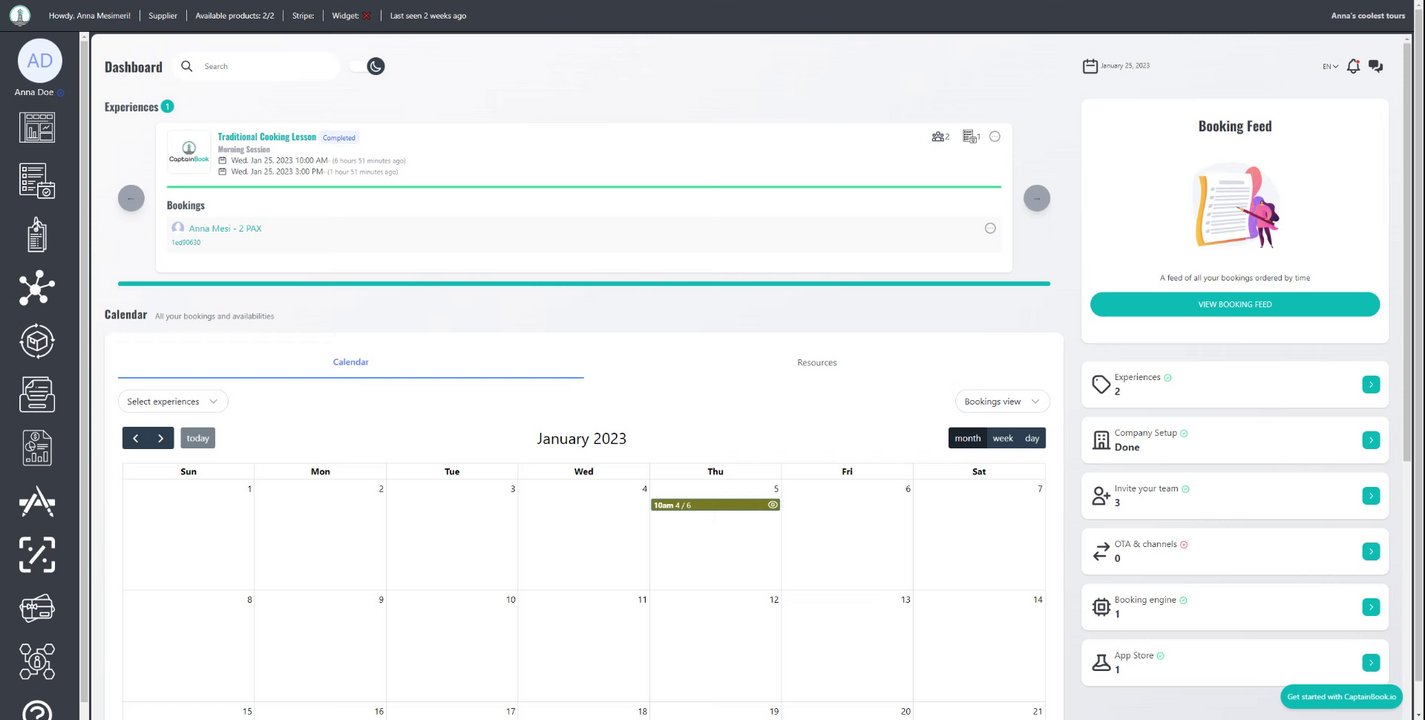
Task: Open more options for Traditional Cooking Lesson
Action: (994, 137)
